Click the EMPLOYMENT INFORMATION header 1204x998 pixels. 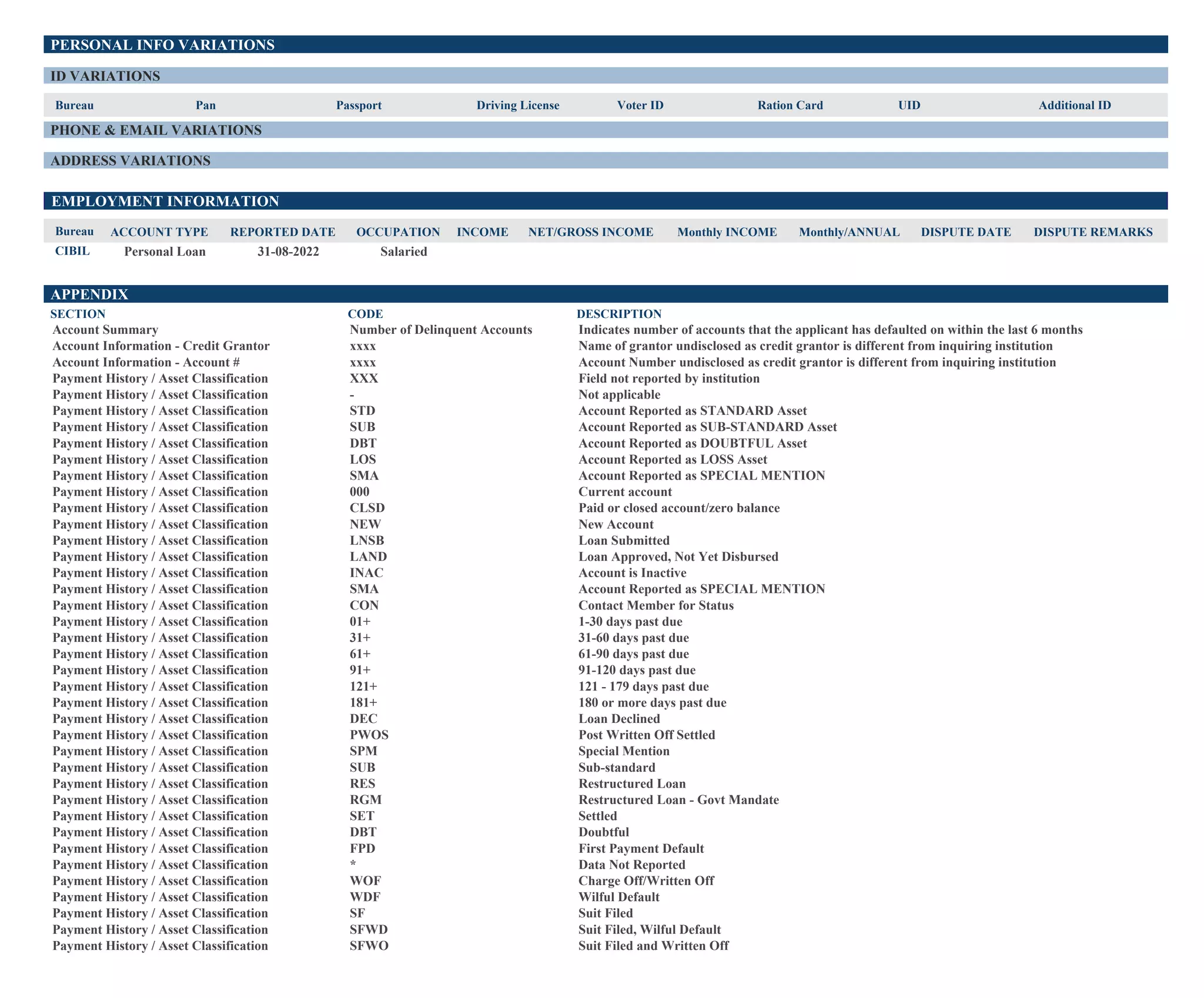[606, 201]
